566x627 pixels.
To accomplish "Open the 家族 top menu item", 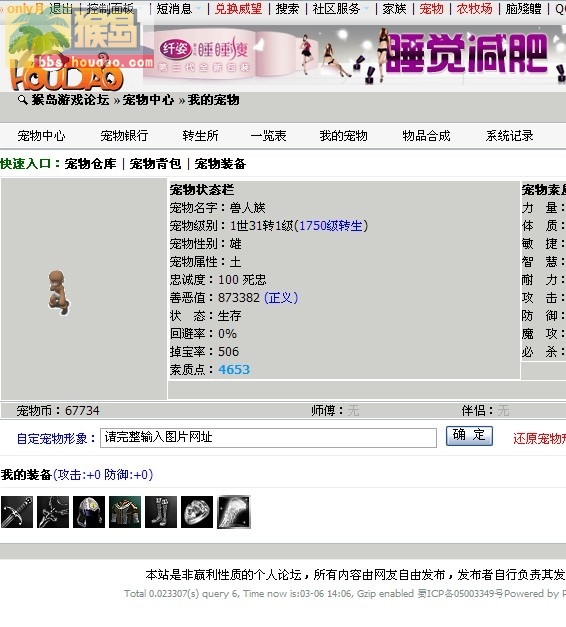I will point(394,9).
